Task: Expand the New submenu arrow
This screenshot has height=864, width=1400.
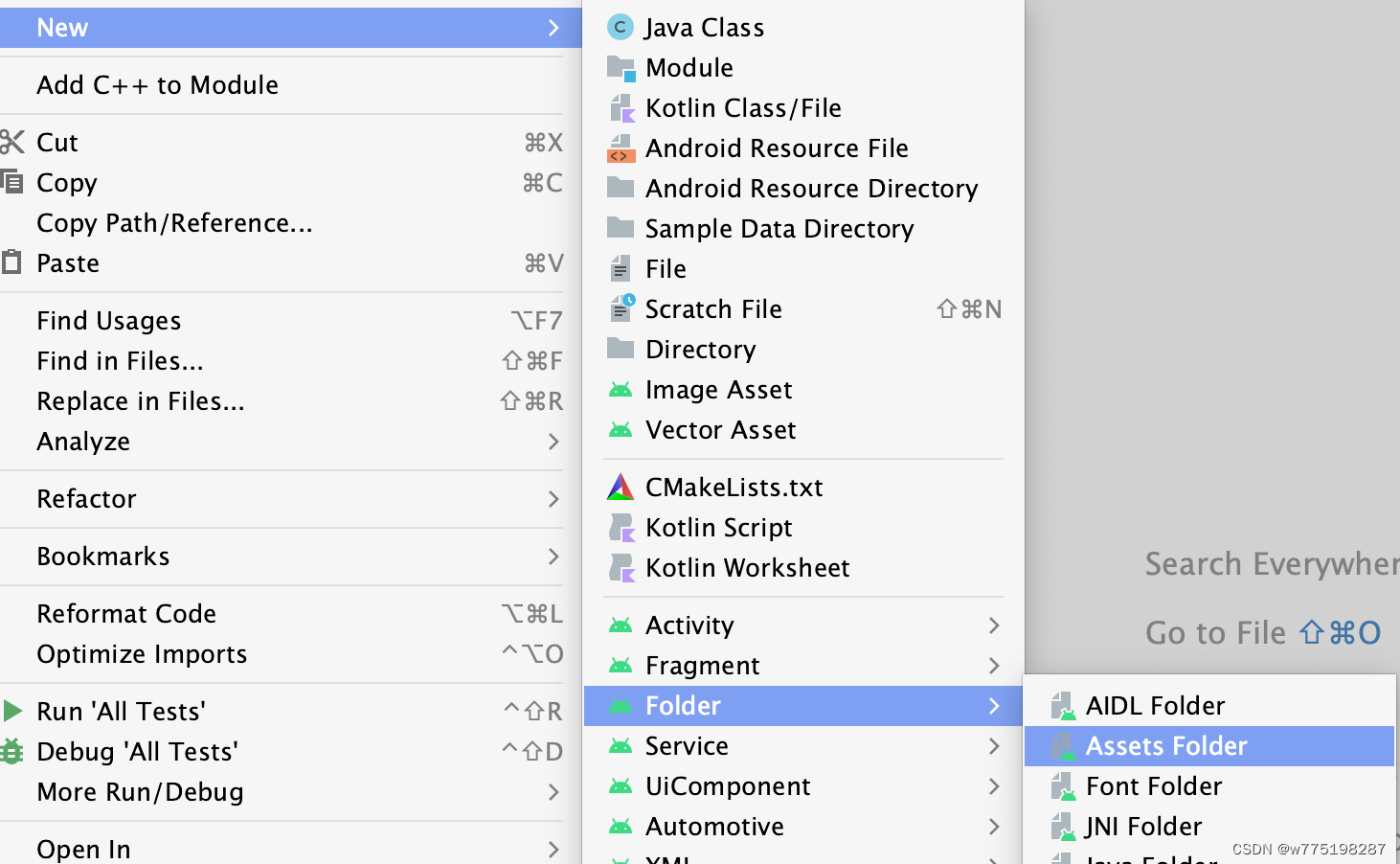Action: point(553,28)
